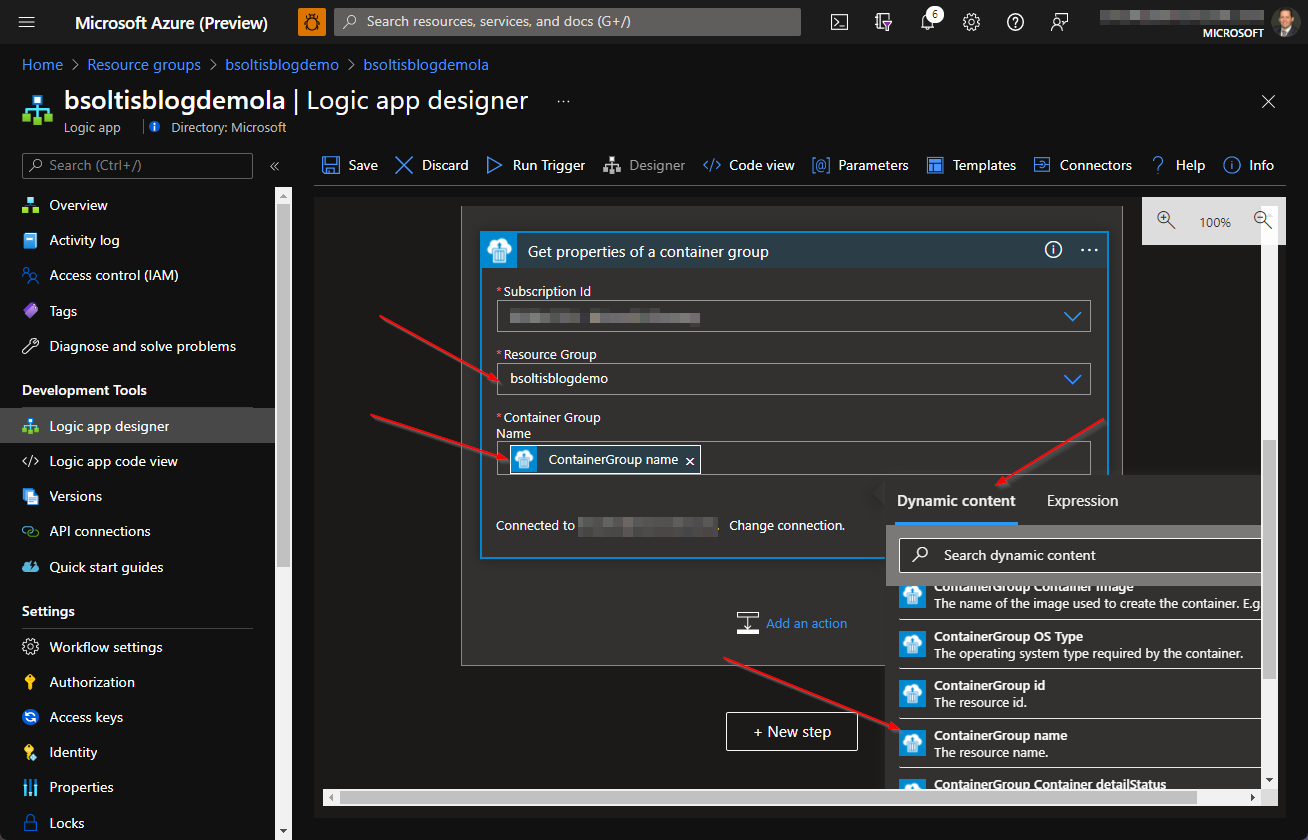Open Azure Cloud Shell icon
The image size is (1308, 840).
click(x=841, y=22)
